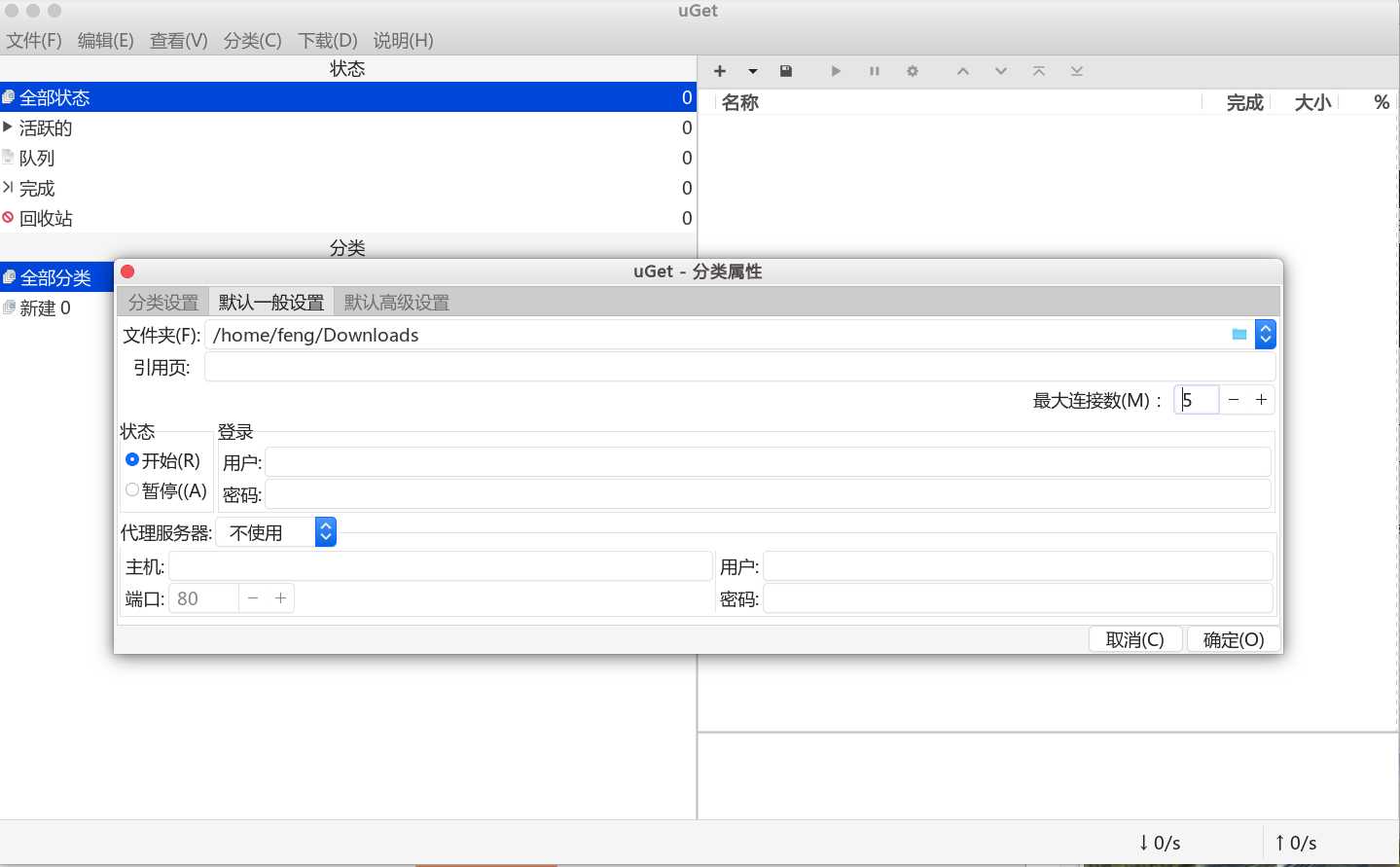Click the 引用页 input field
The height and width of the screenshot is (867, 1400).
point(739,367)
